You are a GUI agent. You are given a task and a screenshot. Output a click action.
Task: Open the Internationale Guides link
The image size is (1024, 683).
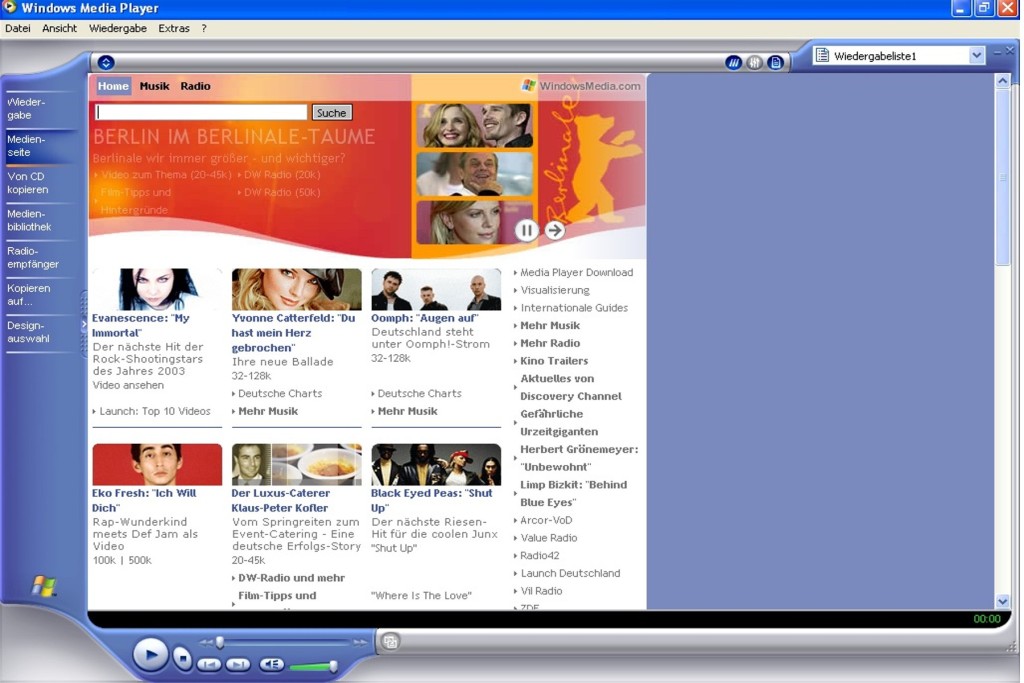(574, 308)
